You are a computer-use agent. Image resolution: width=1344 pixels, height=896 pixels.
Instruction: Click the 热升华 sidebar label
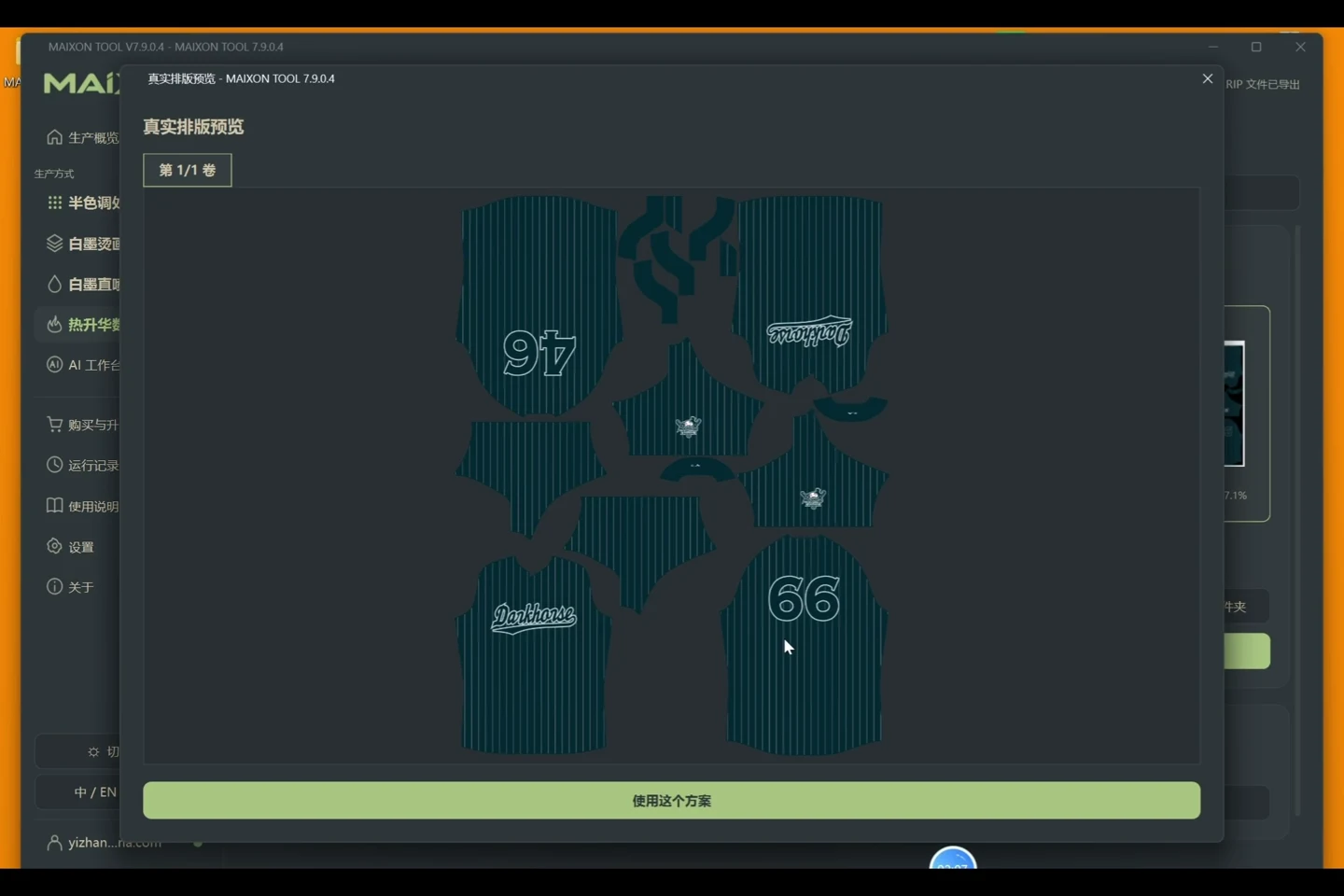(93, 325)
